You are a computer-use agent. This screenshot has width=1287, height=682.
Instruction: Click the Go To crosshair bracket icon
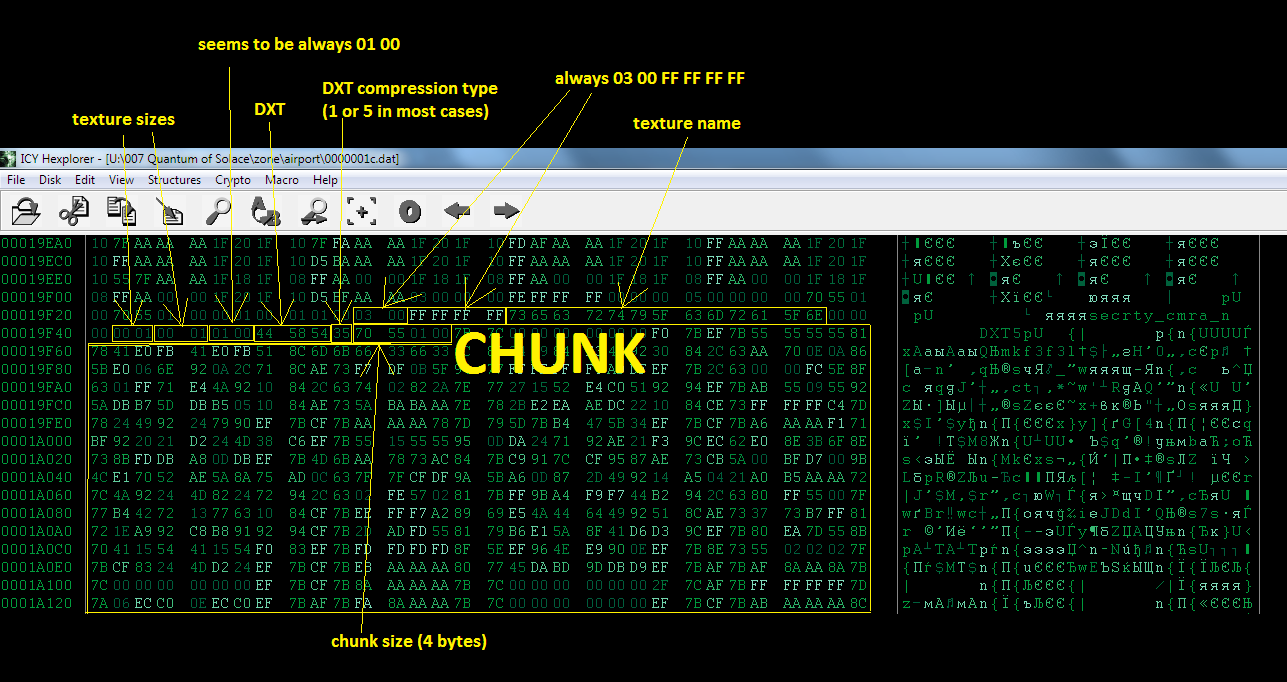[361, 211]
